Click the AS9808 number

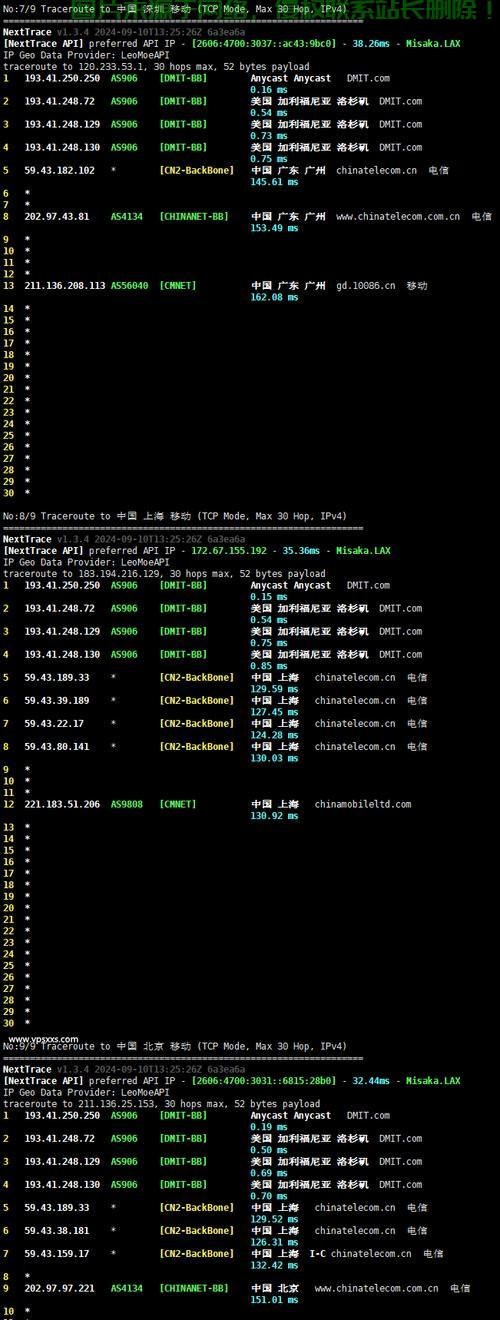click(127, 804)
